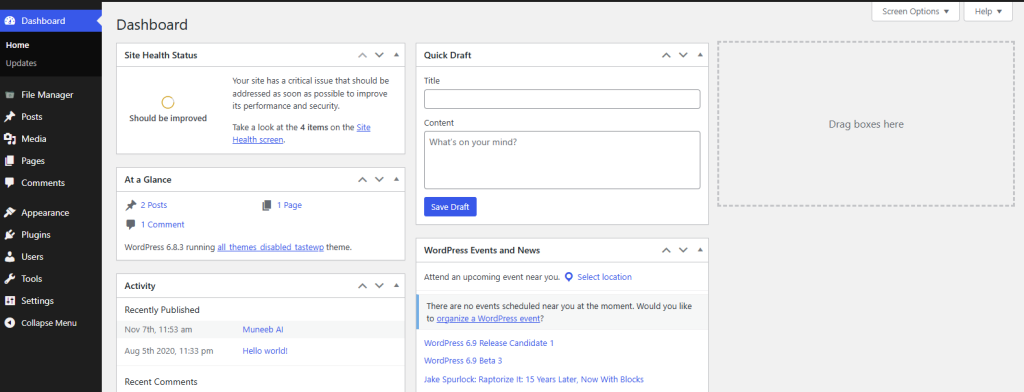This screenshot has height=392, width=1024.
Task: Click the Nov 7th, 11:53 am date text
Action: coord(158,329)
